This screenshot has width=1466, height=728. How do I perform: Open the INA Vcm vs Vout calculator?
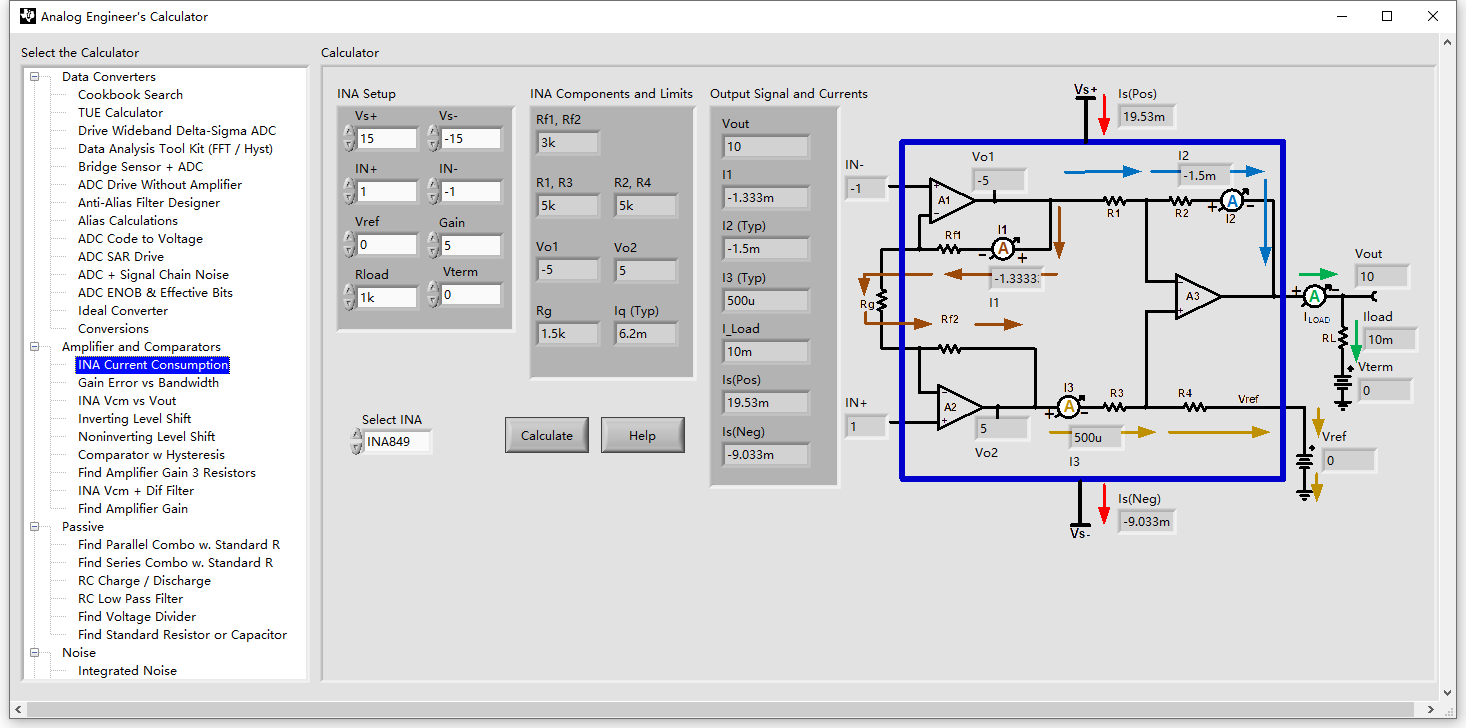click(x=127, y=401)
